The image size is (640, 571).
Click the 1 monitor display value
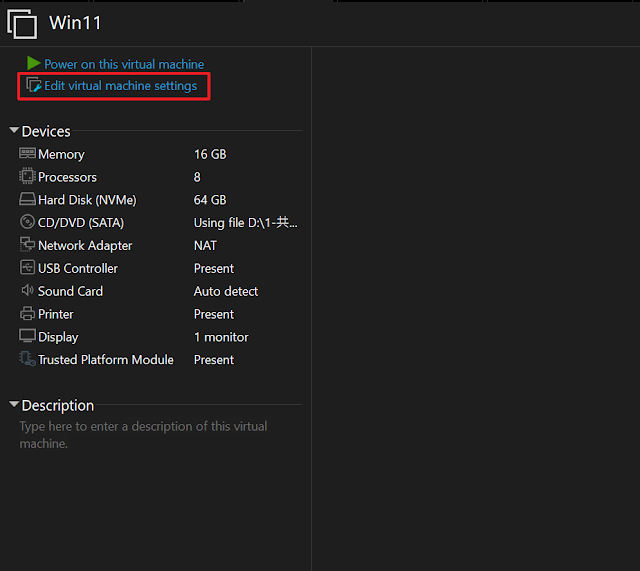coord(221,337)
